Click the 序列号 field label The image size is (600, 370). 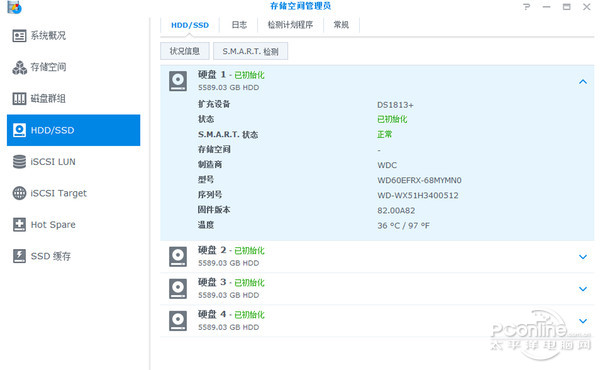tap(210, 194)
